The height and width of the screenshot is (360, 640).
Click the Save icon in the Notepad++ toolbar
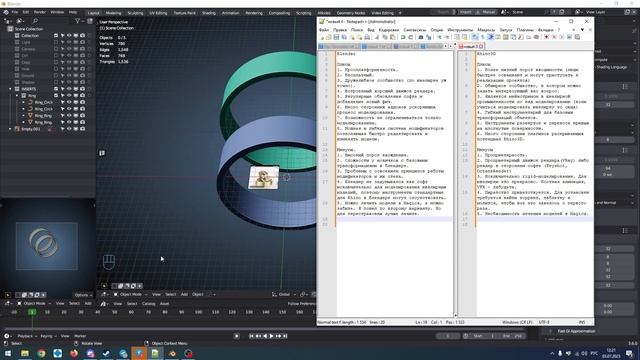(x=336, y=37)
